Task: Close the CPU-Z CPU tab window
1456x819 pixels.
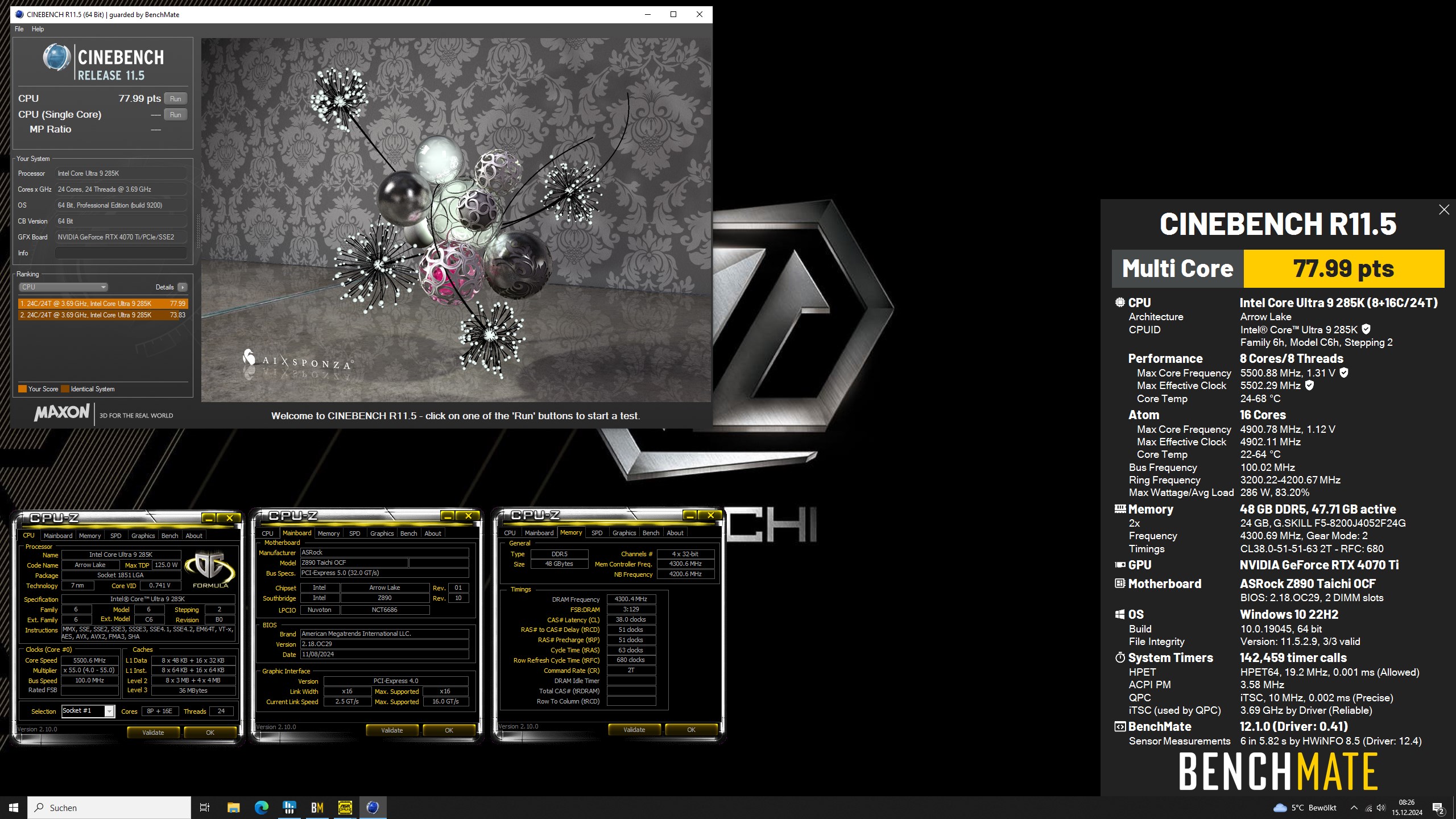Action: click(229, 518)
